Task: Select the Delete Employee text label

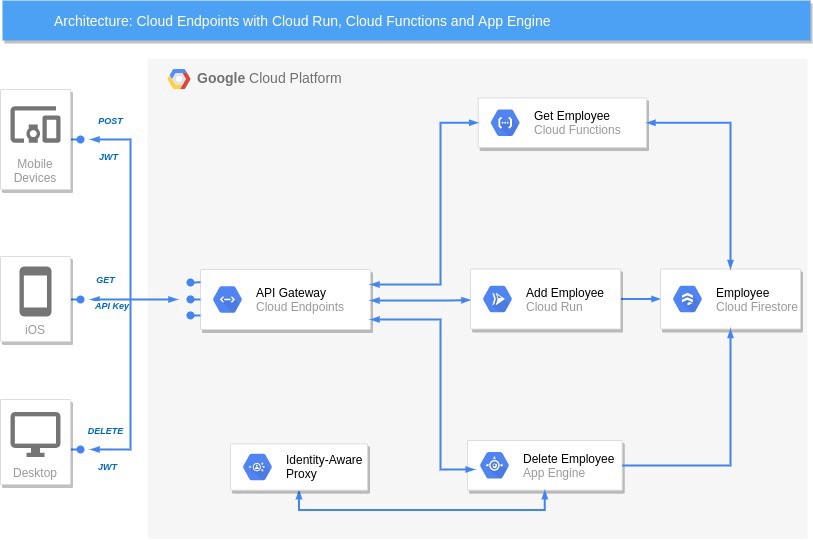Action: pyautogui.click(x=568, y=459)
